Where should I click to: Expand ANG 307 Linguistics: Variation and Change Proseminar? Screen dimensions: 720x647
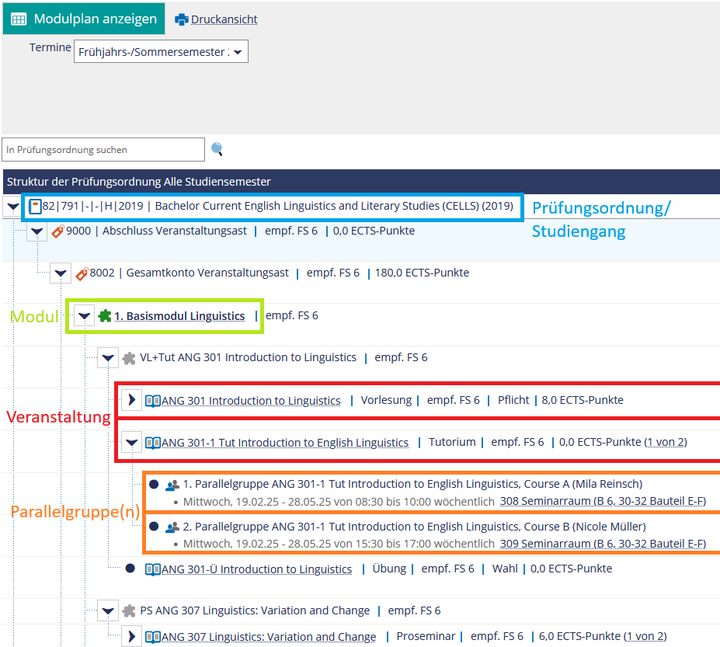pos(132,636)
